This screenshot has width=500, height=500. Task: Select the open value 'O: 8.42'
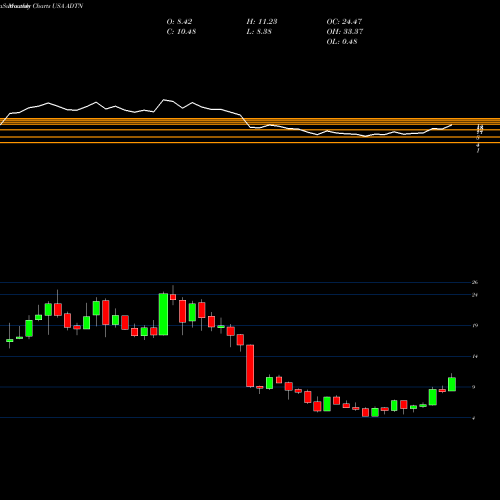coord(179,22)
